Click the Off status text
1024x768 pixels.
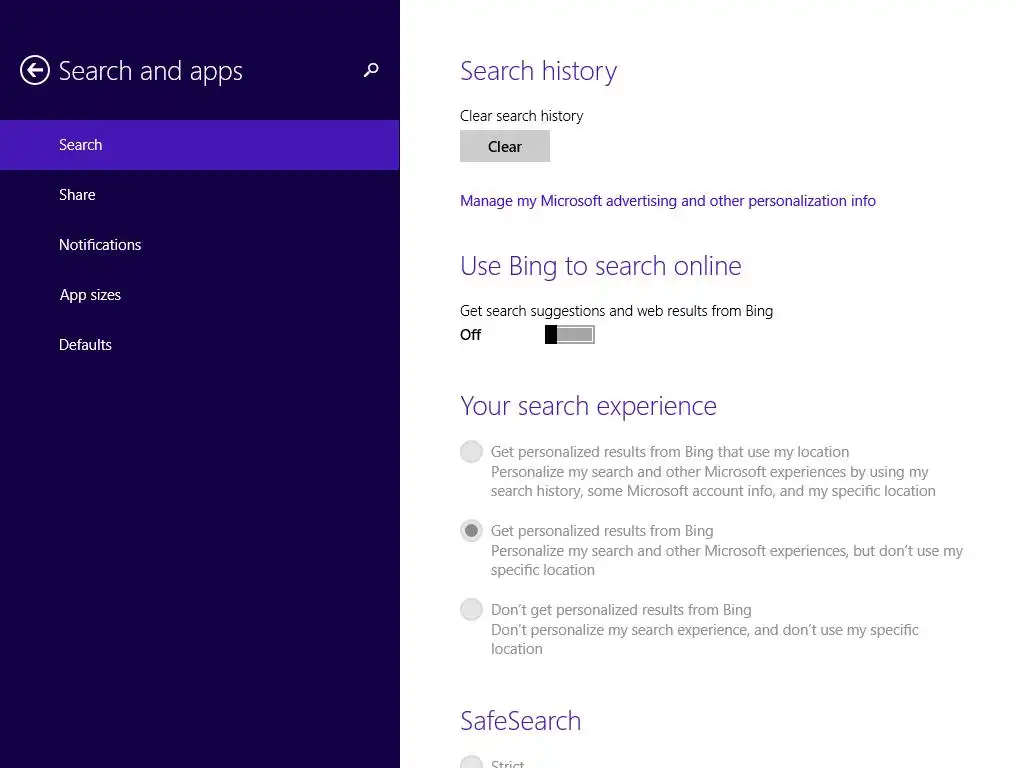click(x=470, y=334)
